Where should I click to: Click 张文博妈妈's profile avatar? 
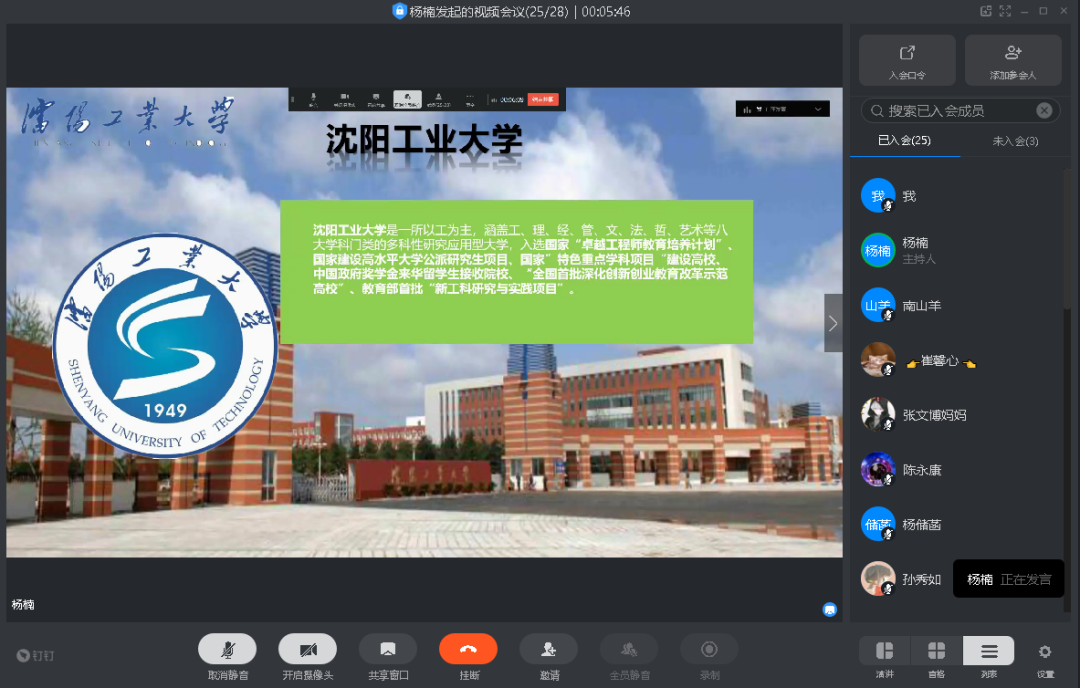[878, 415]
